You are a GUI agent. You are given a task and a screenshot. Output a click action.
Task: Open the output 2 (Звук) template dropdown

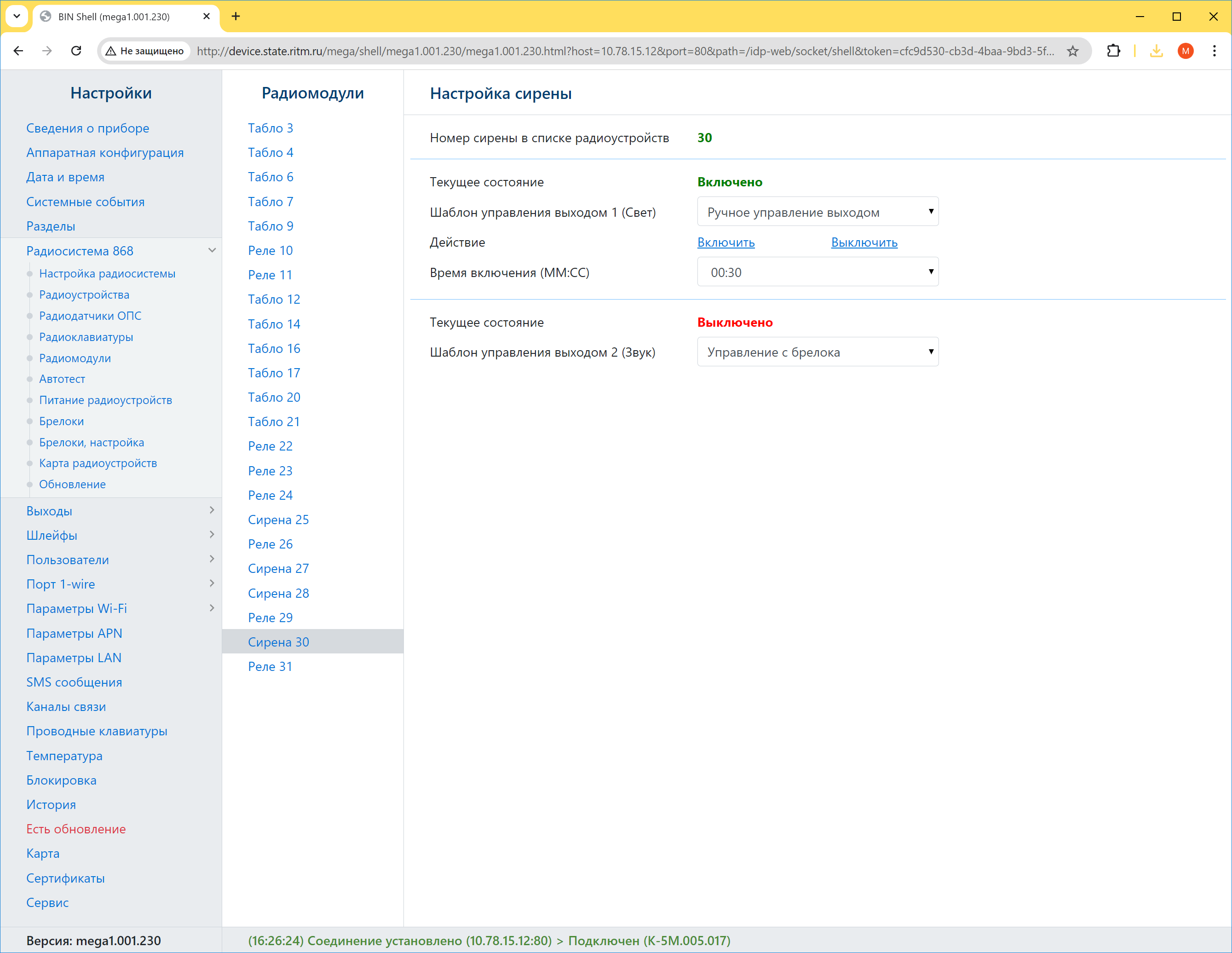817,352
